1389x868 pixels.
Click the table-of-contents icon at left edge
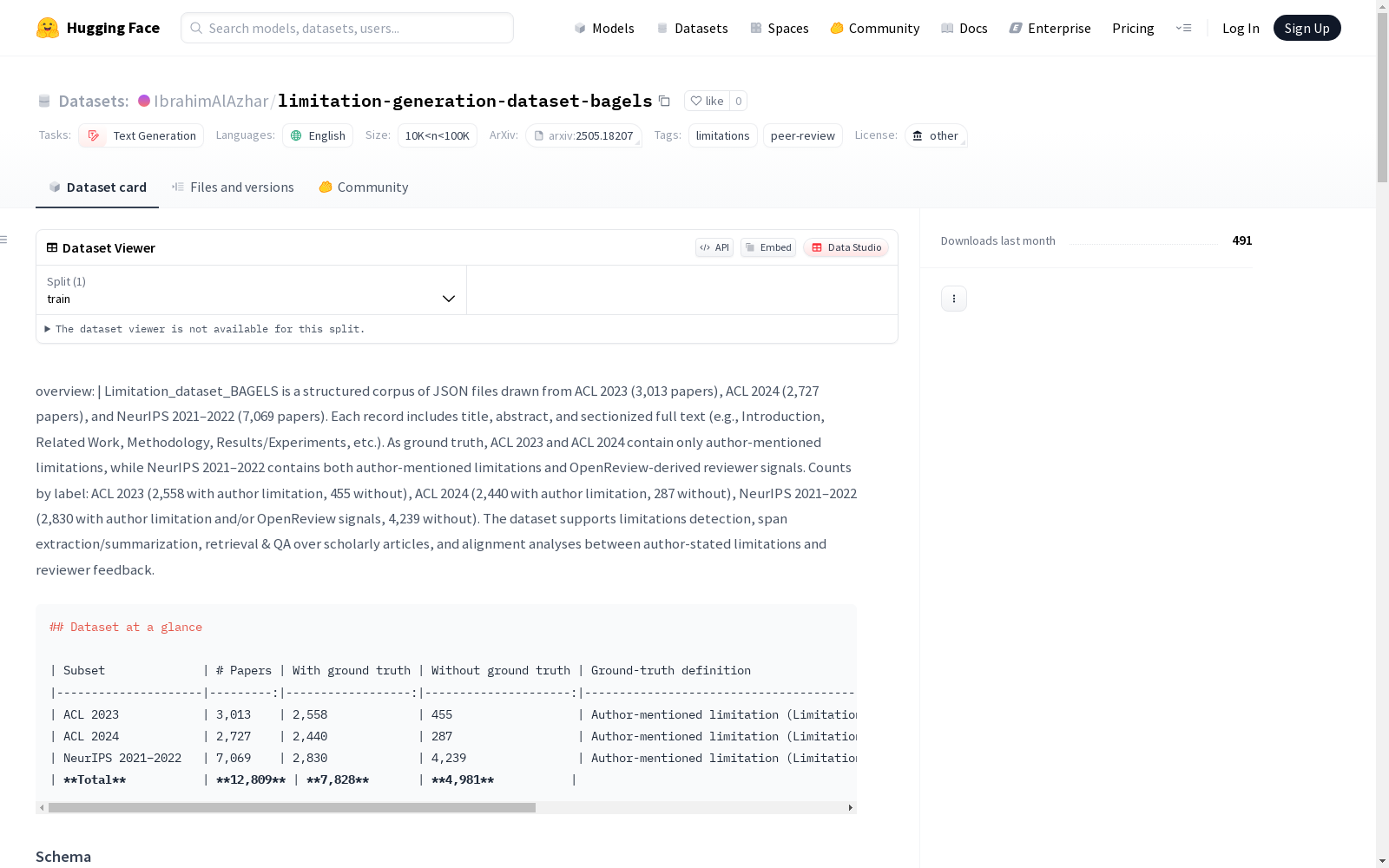[x=4, y=240]
